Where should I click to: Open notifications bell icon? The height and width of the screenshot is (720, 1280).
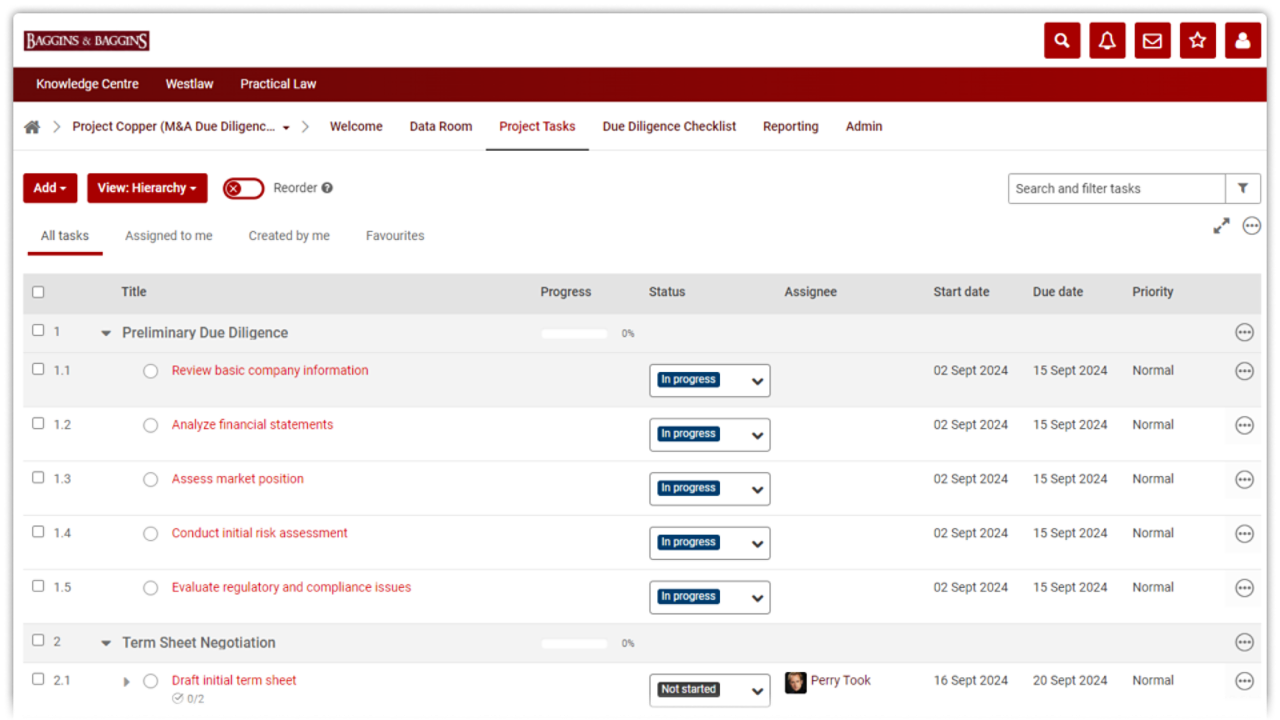click(1107, 41)
